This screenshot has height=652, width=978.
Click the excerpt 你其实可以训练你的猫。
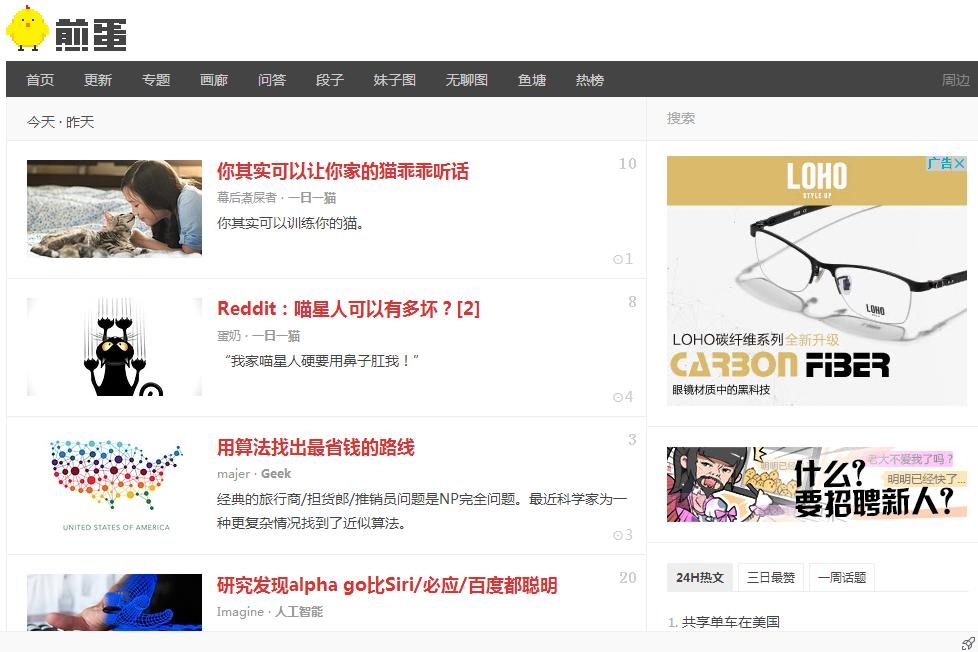tap(291, 223)
